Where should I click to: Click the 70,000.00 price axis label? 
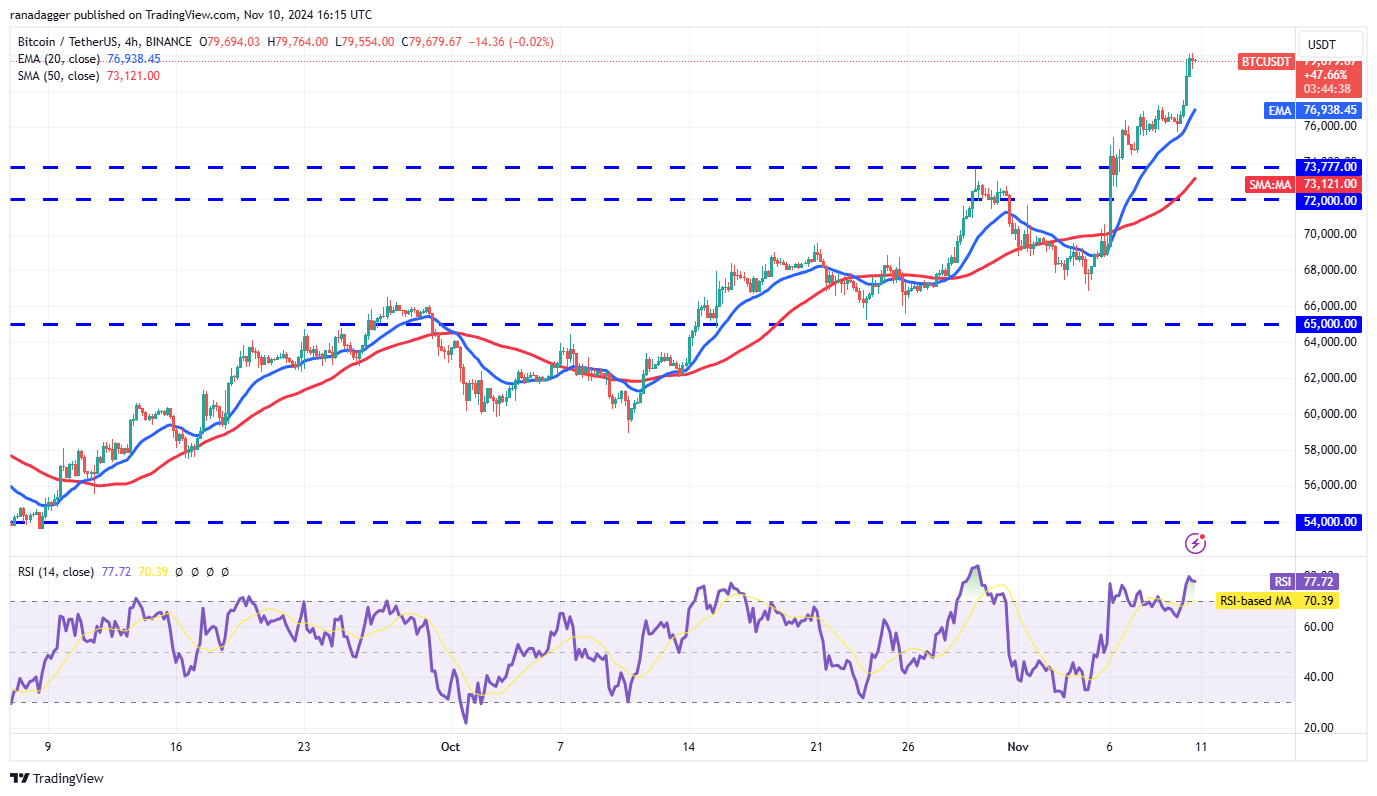[x=1329, y=234]
